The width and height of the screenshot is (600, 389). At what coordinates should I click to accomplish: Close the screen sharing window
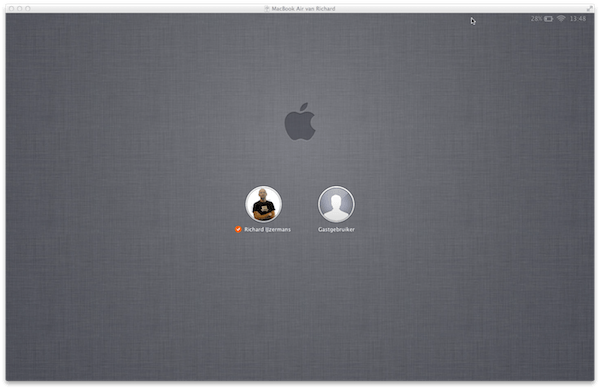11,8
